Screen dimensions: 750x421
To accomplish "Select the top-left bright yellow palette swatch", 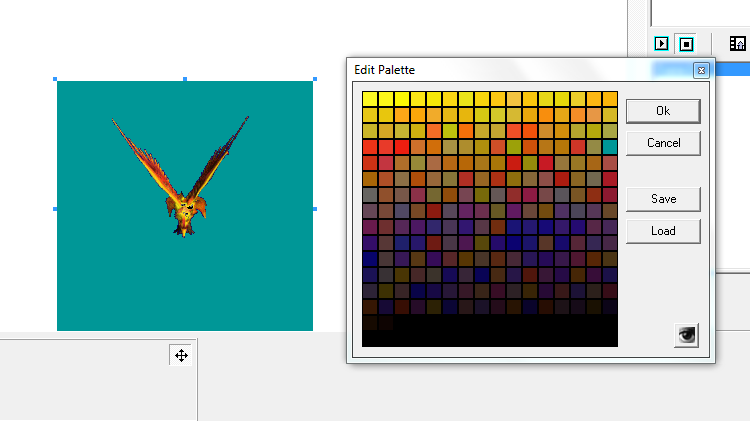I will click(370, 99).
